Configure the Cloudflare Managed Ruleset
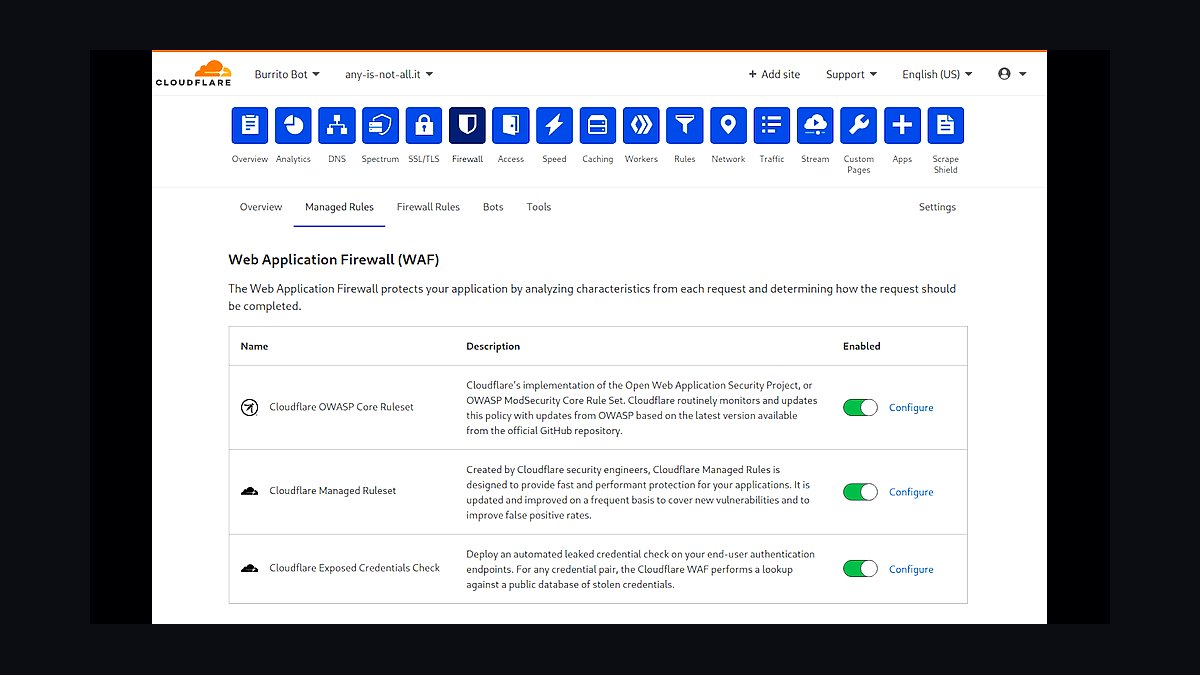 911,492
